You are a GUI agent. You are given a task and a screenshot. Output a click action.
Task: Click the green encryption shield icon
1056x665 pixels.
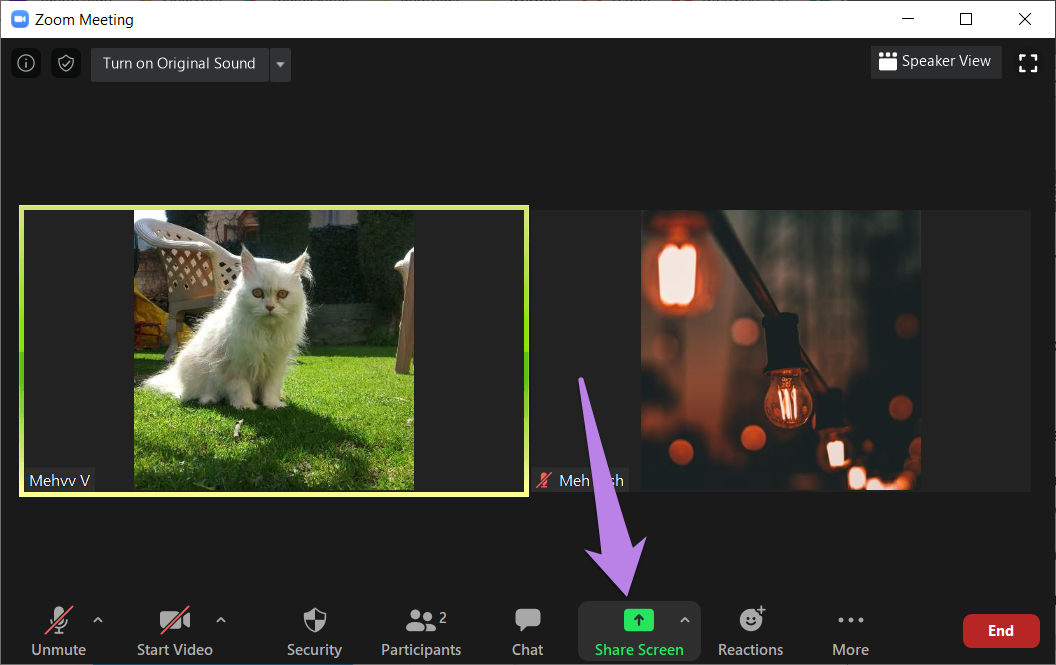(x=66, y=63)
